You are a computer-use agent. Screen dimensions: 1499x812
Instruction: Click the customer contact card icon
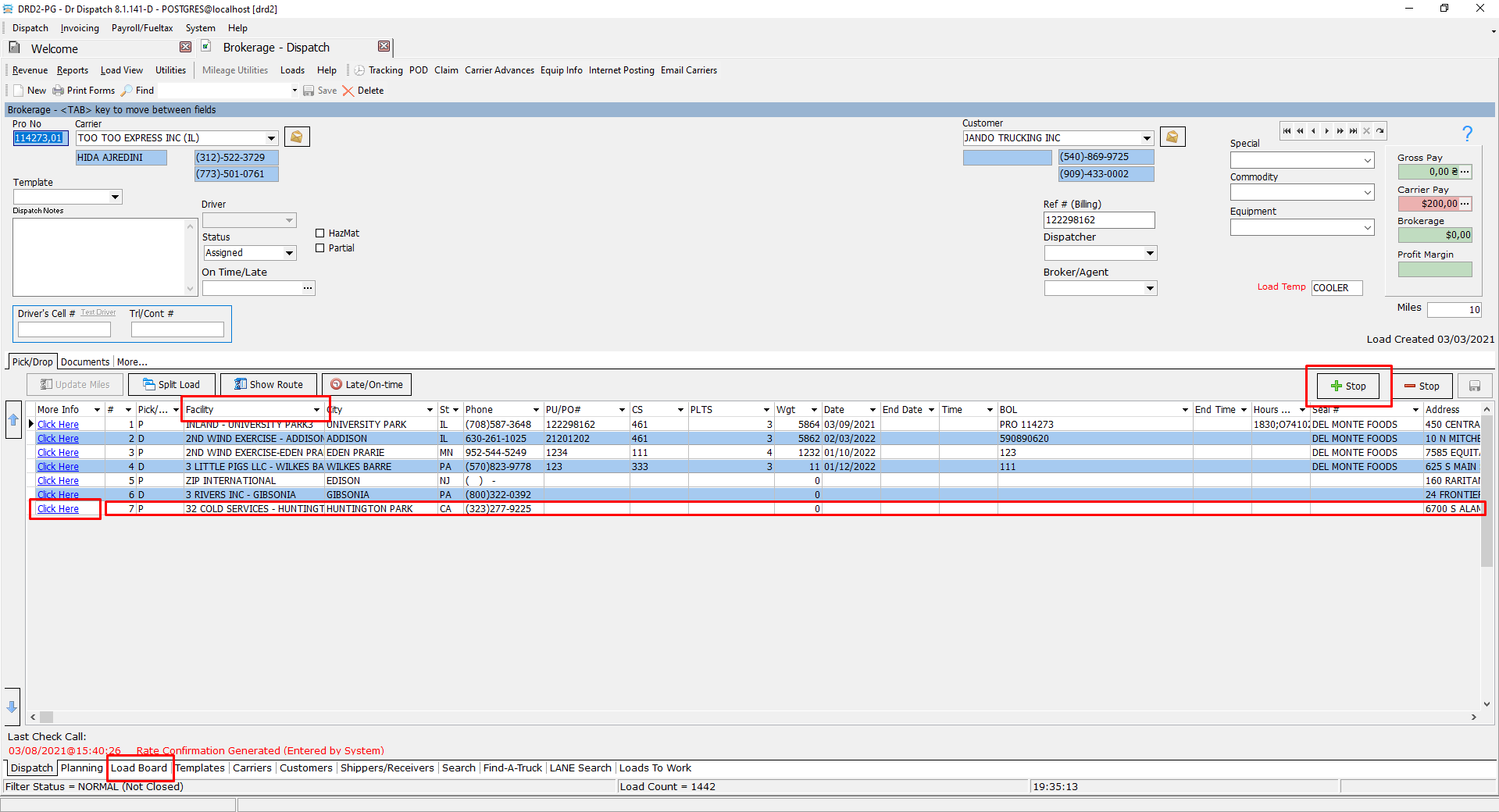pyautogui.click(x=1172, y=137)
